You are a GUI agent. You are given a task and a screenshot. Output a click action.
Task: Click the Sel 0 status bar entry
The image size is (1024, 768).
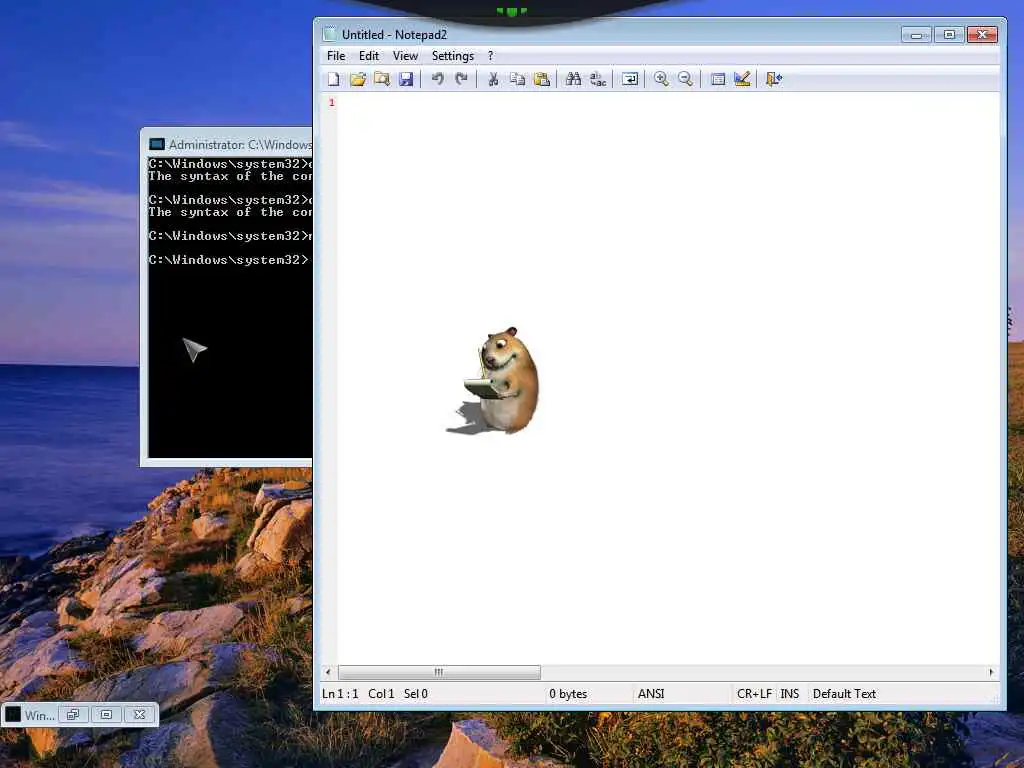416,694
